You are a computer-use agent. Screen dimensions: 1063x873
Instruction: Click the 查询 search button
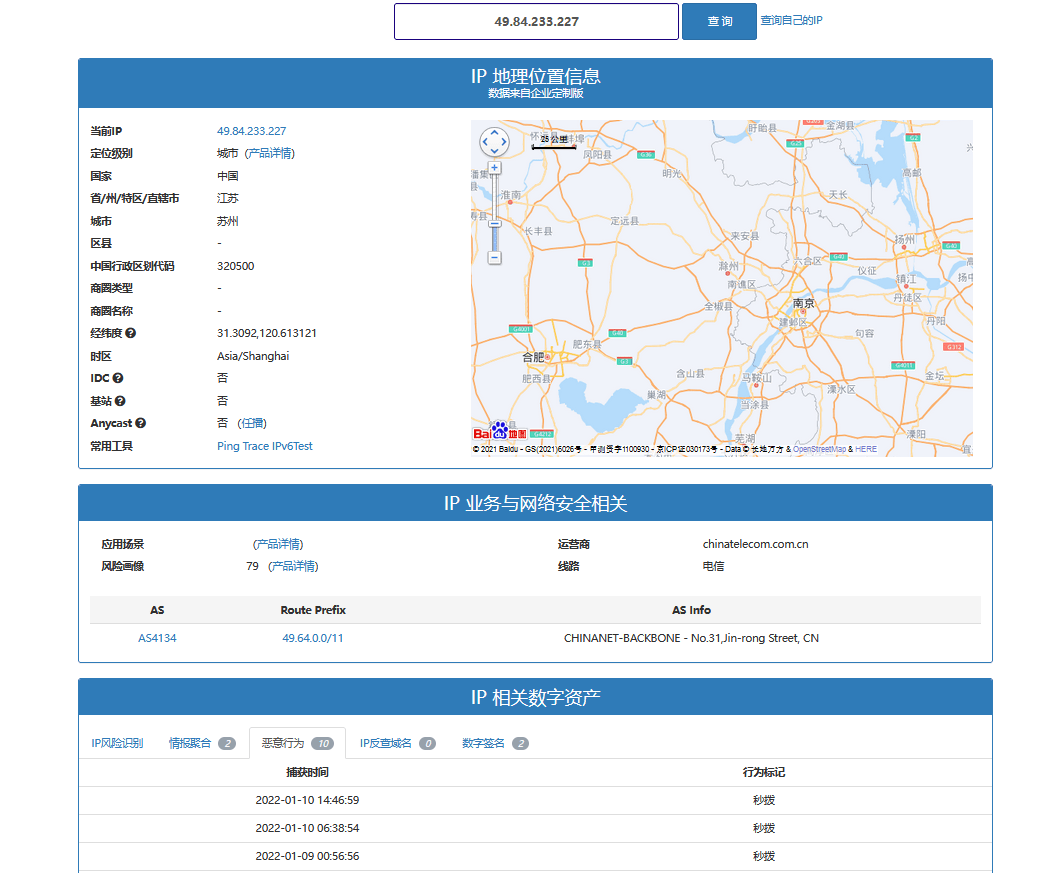pos(719,21)
